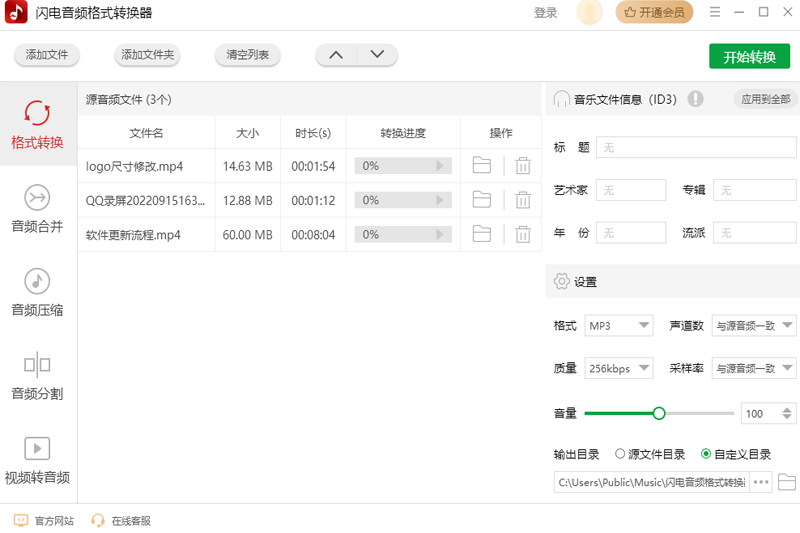The width and height of the screenshot is (800, 533).
Task: Decrease volume with the stepper down arrow
Action: tap(787, 417)
